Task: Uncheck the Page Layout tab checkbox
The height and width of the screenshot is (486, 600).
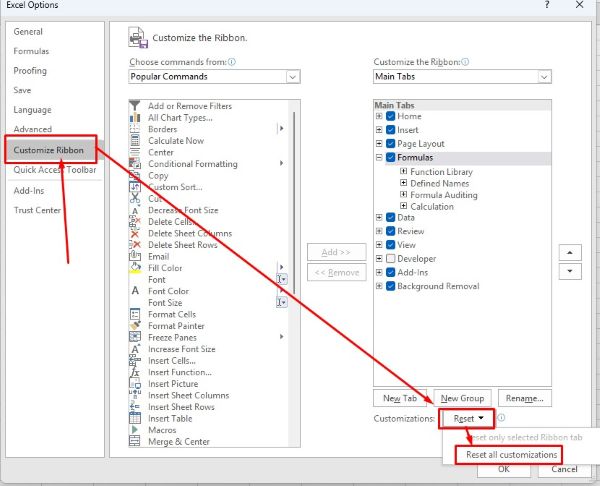Action: coord(390,144)
